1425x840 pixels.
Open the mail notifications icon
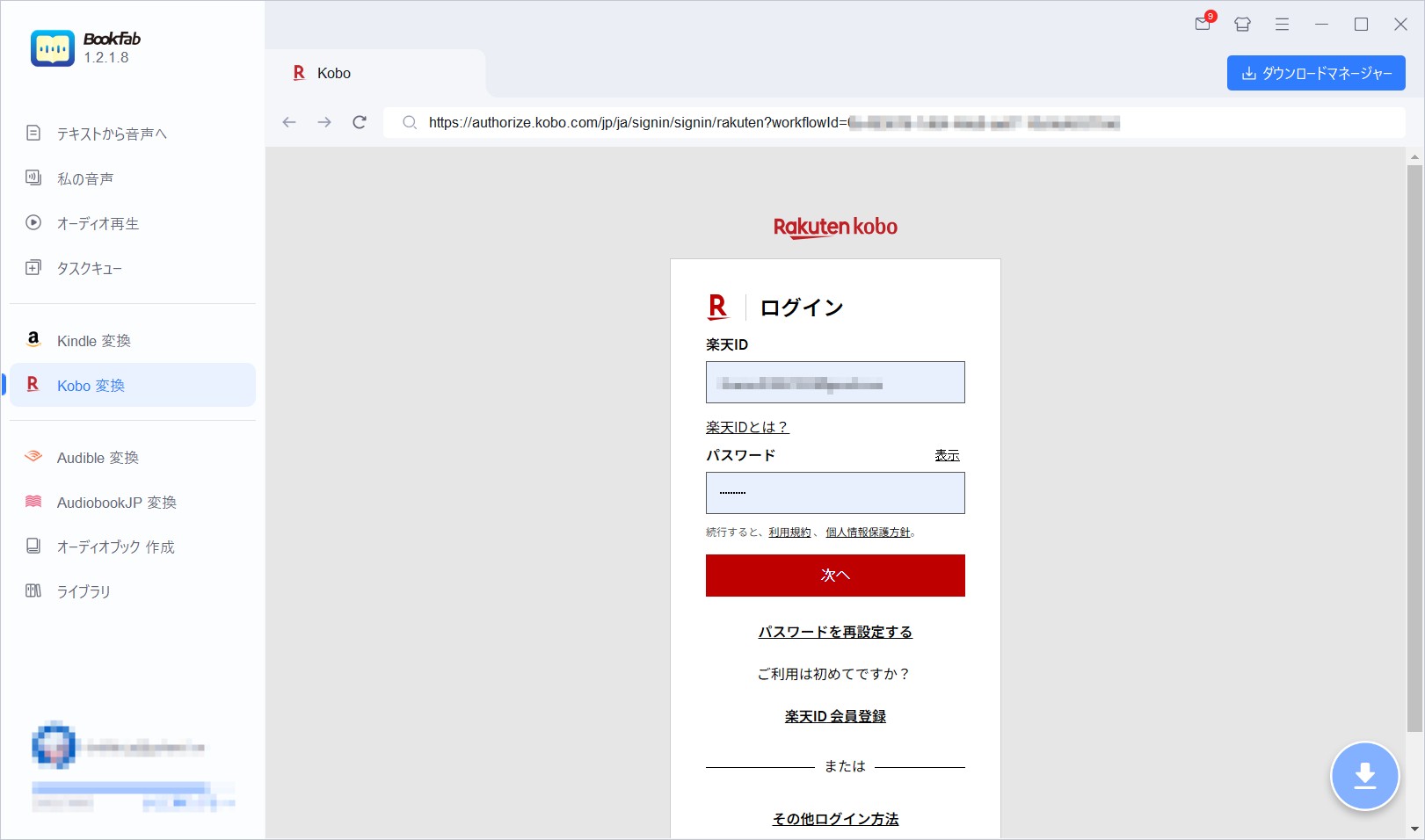point(1203,24)
